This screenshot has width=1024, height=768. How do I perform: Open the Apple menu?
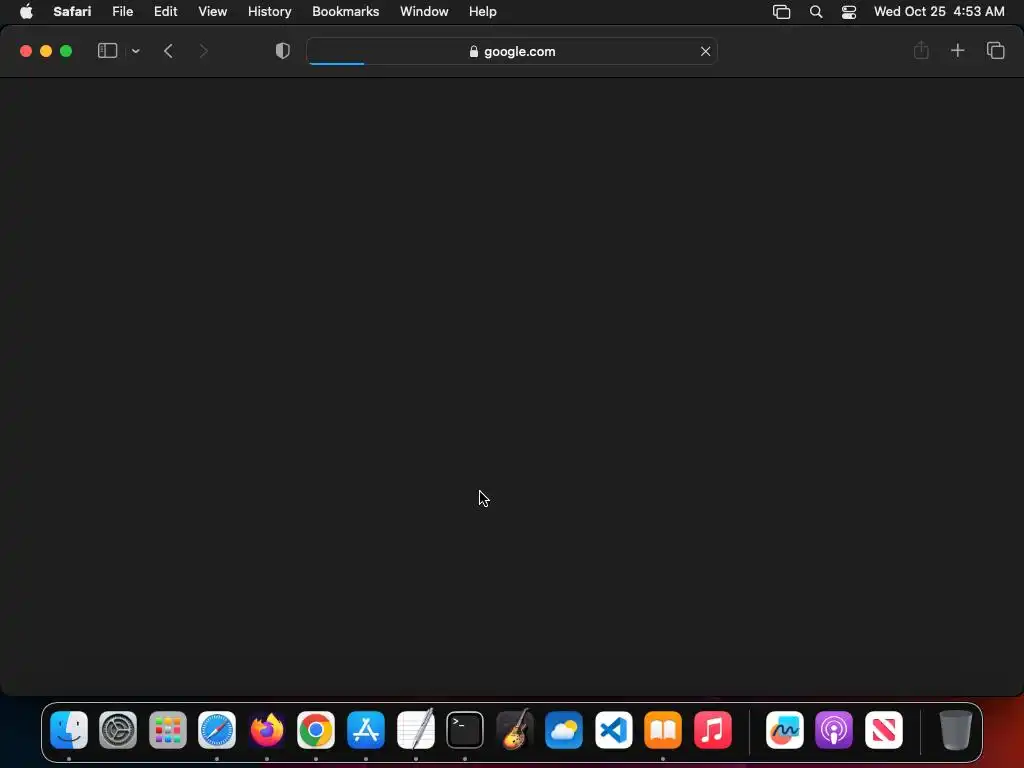[26, 12]
